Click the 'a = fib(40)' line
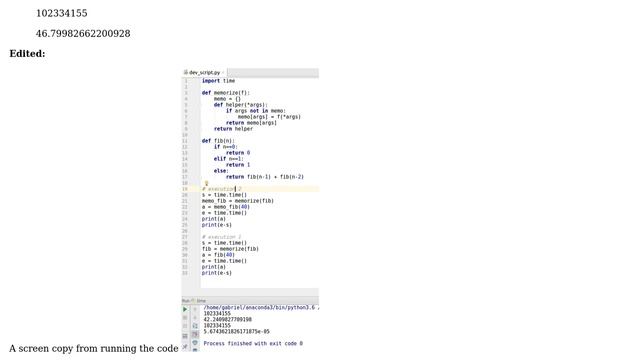640x360 pixels. 218,255
